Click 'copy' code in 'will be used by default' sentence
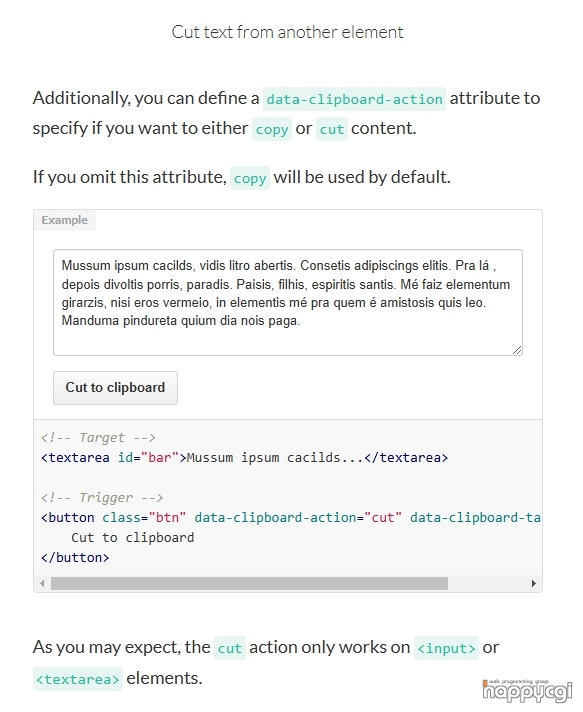 pyautogui.click(x=250, y=178)
